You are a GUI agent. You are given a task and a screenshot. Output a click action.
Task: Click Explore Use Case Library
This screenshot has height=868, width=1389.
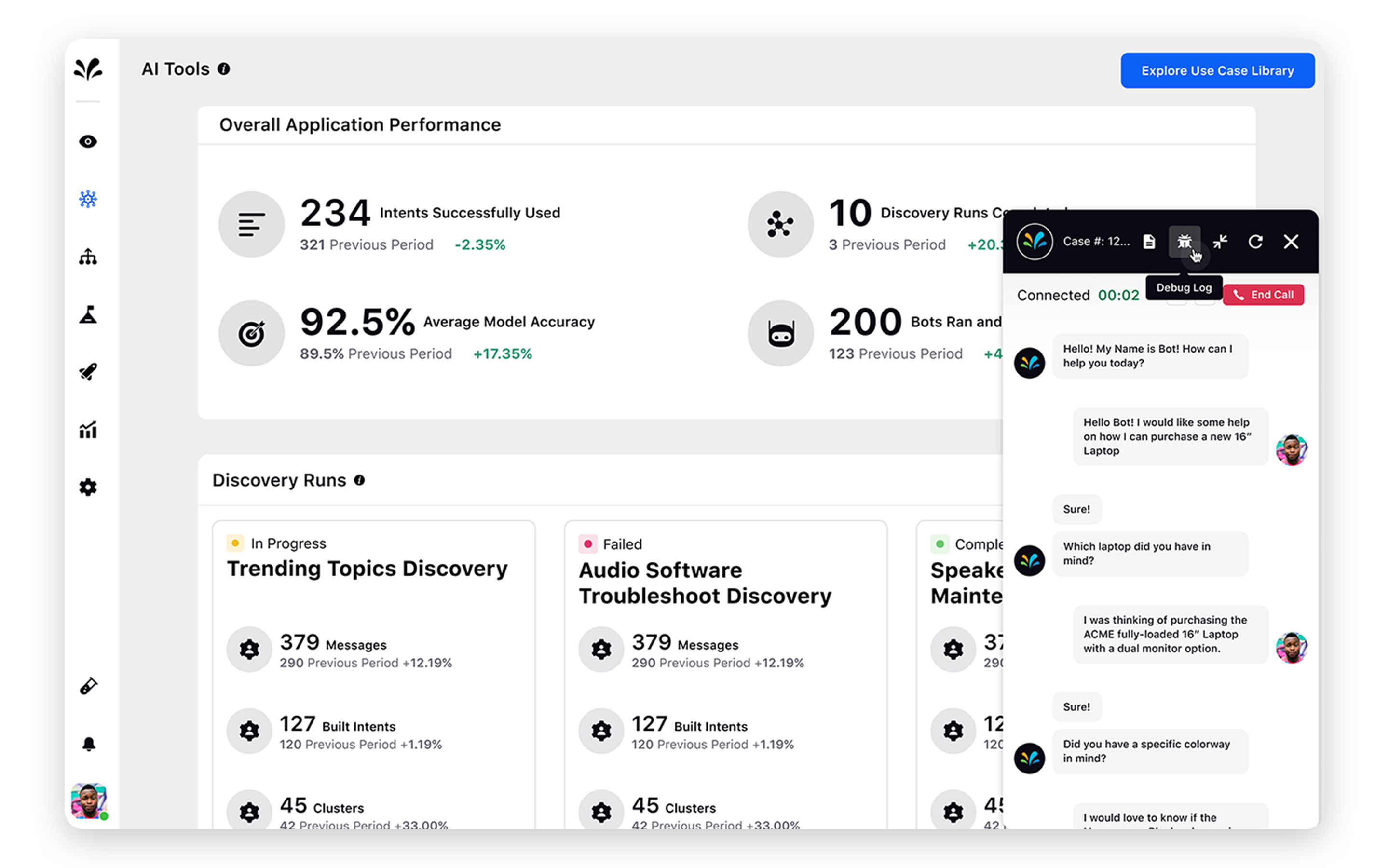click(1217, 70)
